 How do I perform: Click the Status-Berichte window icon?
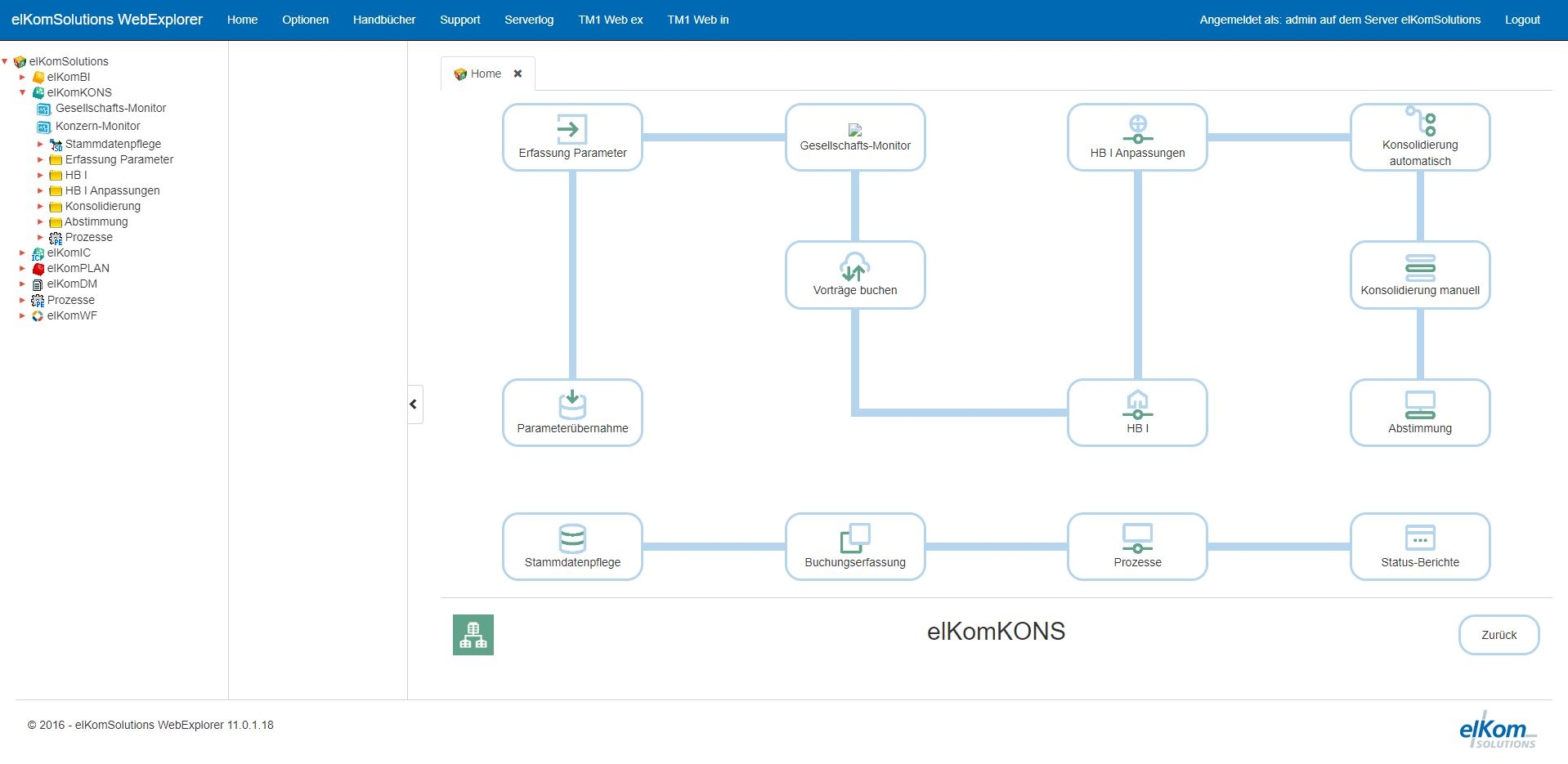click(x=1420, y=538)
